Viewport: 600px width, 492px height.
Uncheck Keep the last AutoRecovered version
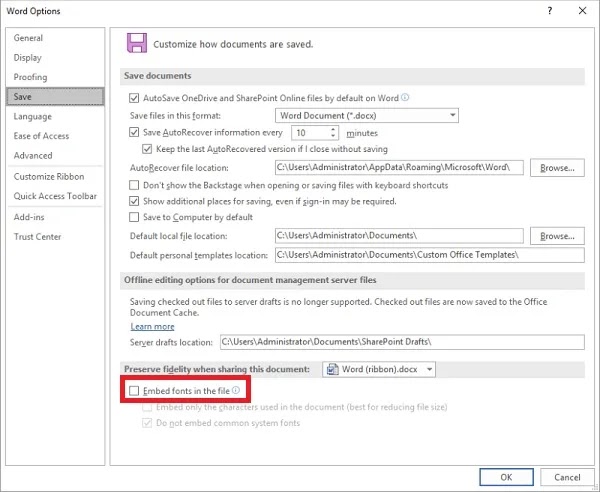point(147,149)
